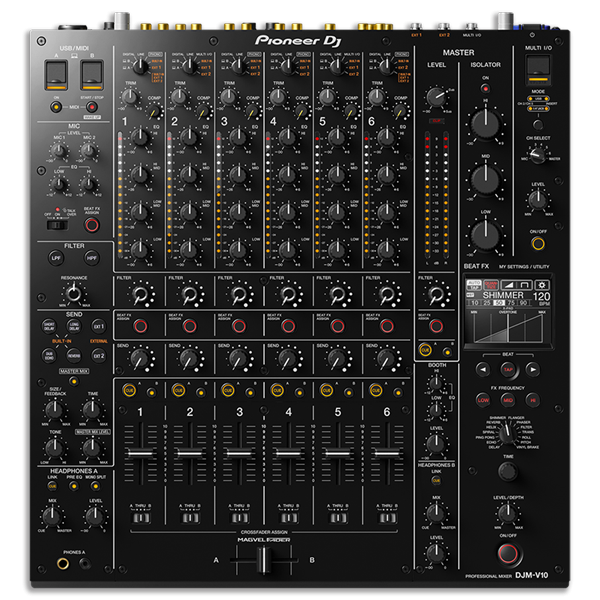Image resolution: width=600 pixels, height=600 pixels.
Task: Click the MULTI I/O CH SELECT knob
Action: 538,156
